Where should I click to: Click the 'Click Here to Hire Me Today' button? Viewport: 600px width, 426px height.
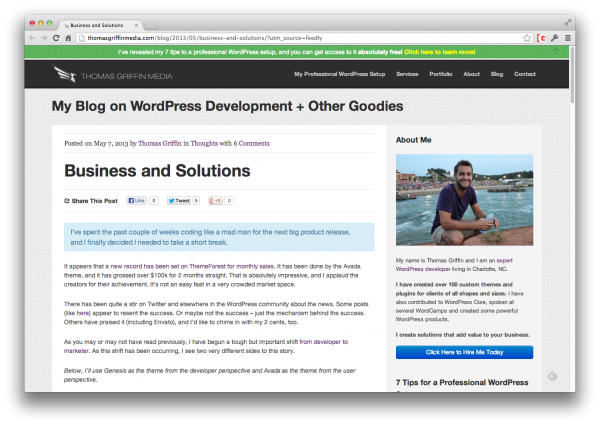(464, 352)
